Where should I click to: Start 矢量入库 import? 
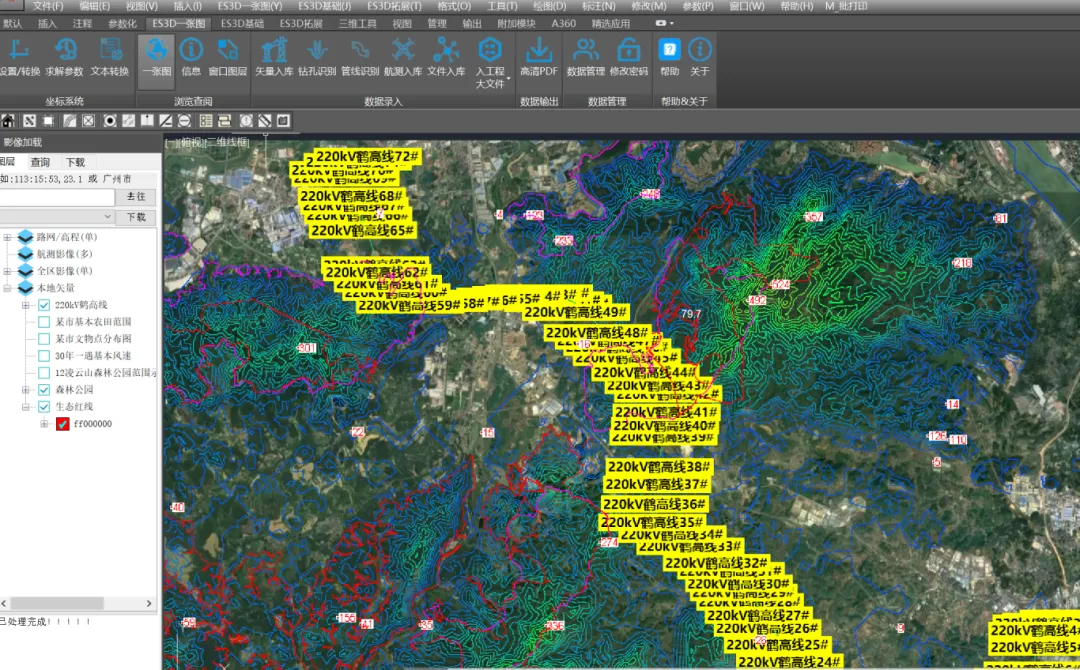tap(274, 56)
